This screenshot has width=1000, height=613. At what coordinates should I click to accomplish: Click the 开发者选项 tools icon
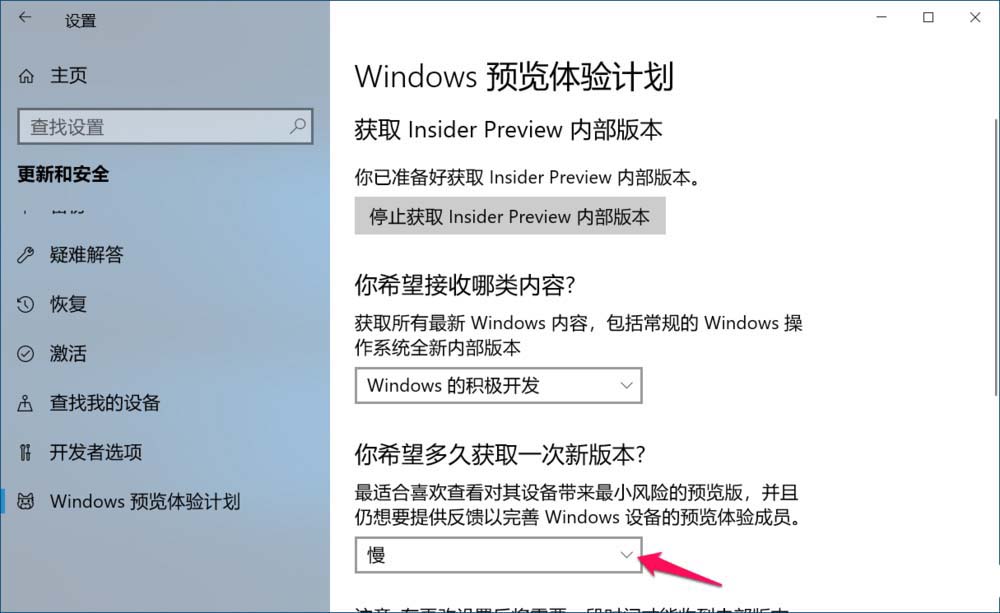click(26, 452)
